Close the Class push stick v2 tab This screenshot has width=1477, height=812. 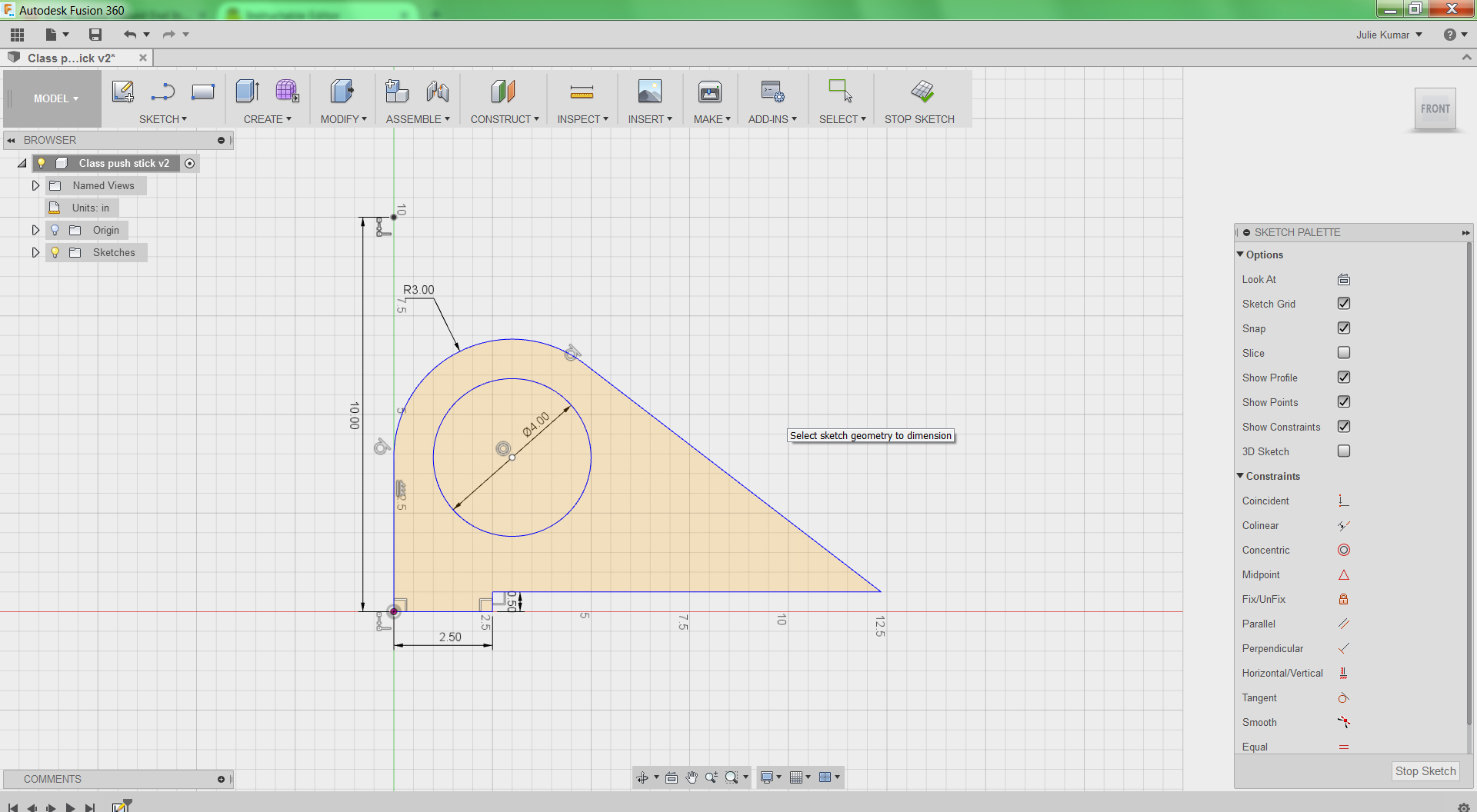(x=143, y=58)
